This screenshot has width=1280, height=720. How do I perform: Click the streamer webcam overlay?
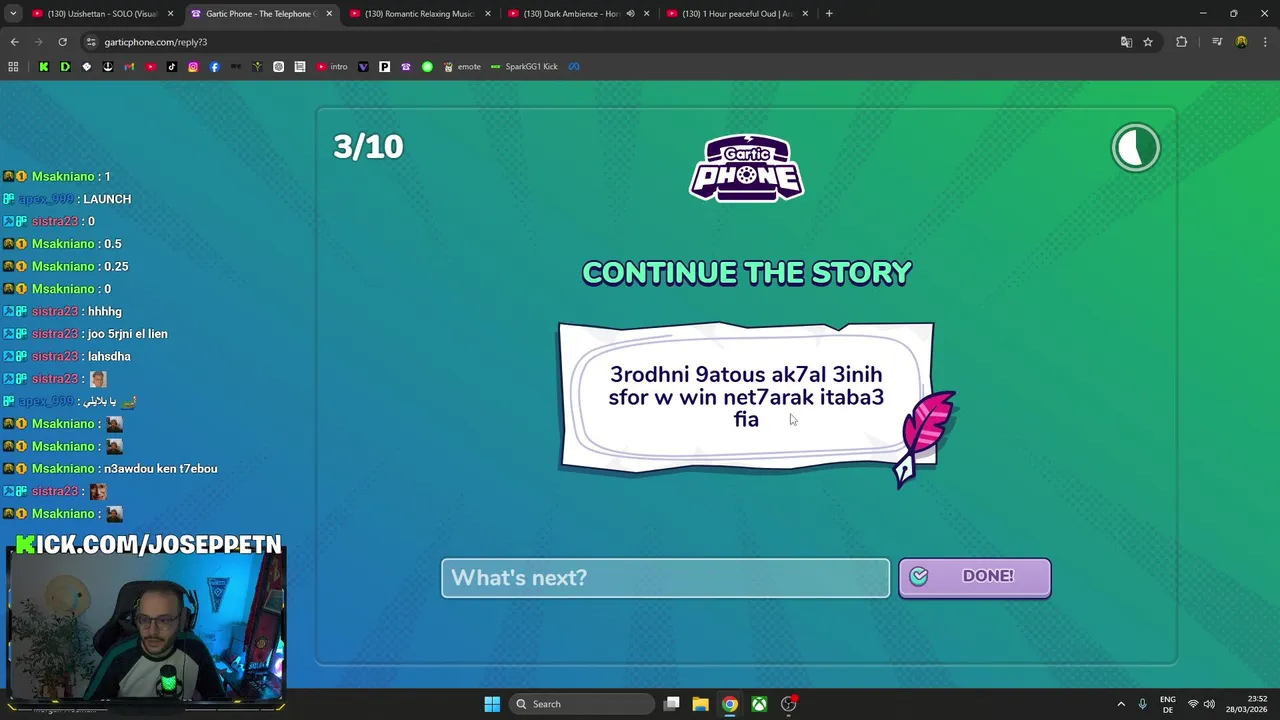pyautogui.click(x=146, y=625)
